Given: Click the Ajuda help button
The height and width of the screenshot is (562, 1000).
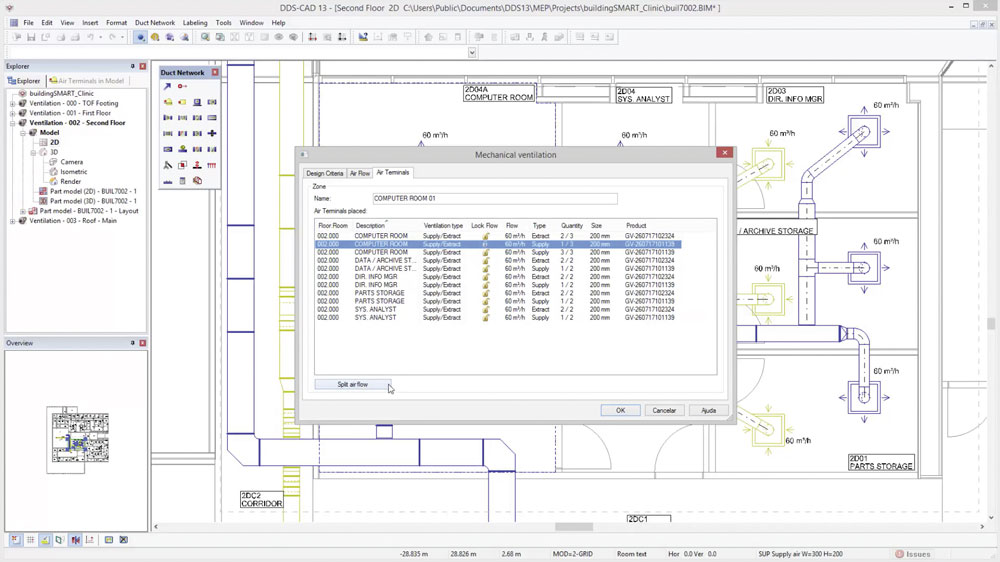Looking at the screenshot, I should click(709, 410).
